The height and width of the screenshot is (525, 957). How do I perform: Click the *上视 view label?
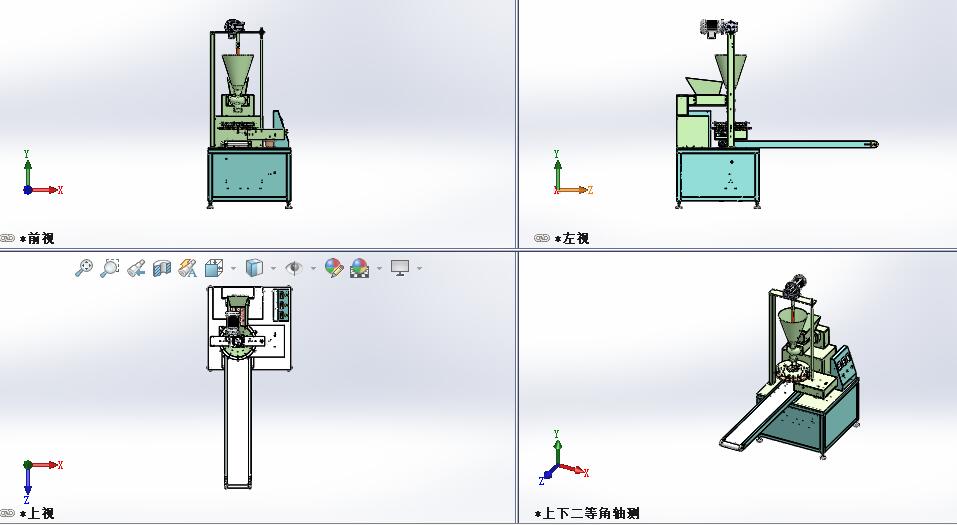click(x=37, y=513)
